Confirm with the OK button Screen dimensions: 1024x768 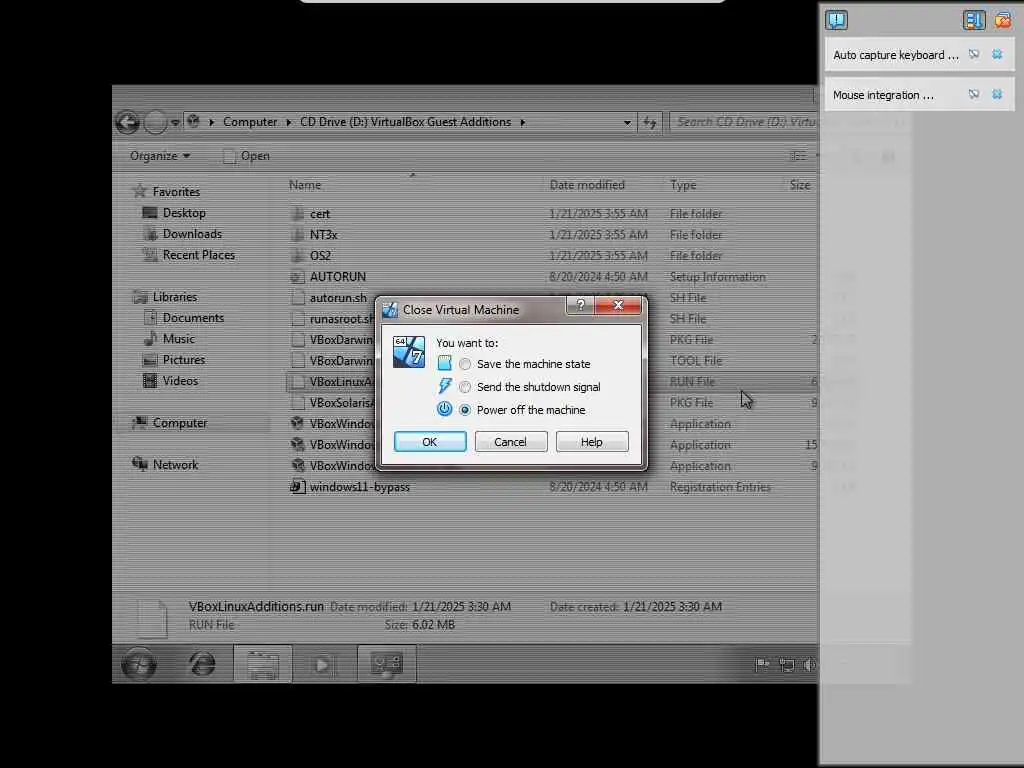pyautogui.click(x=430, y=441)
